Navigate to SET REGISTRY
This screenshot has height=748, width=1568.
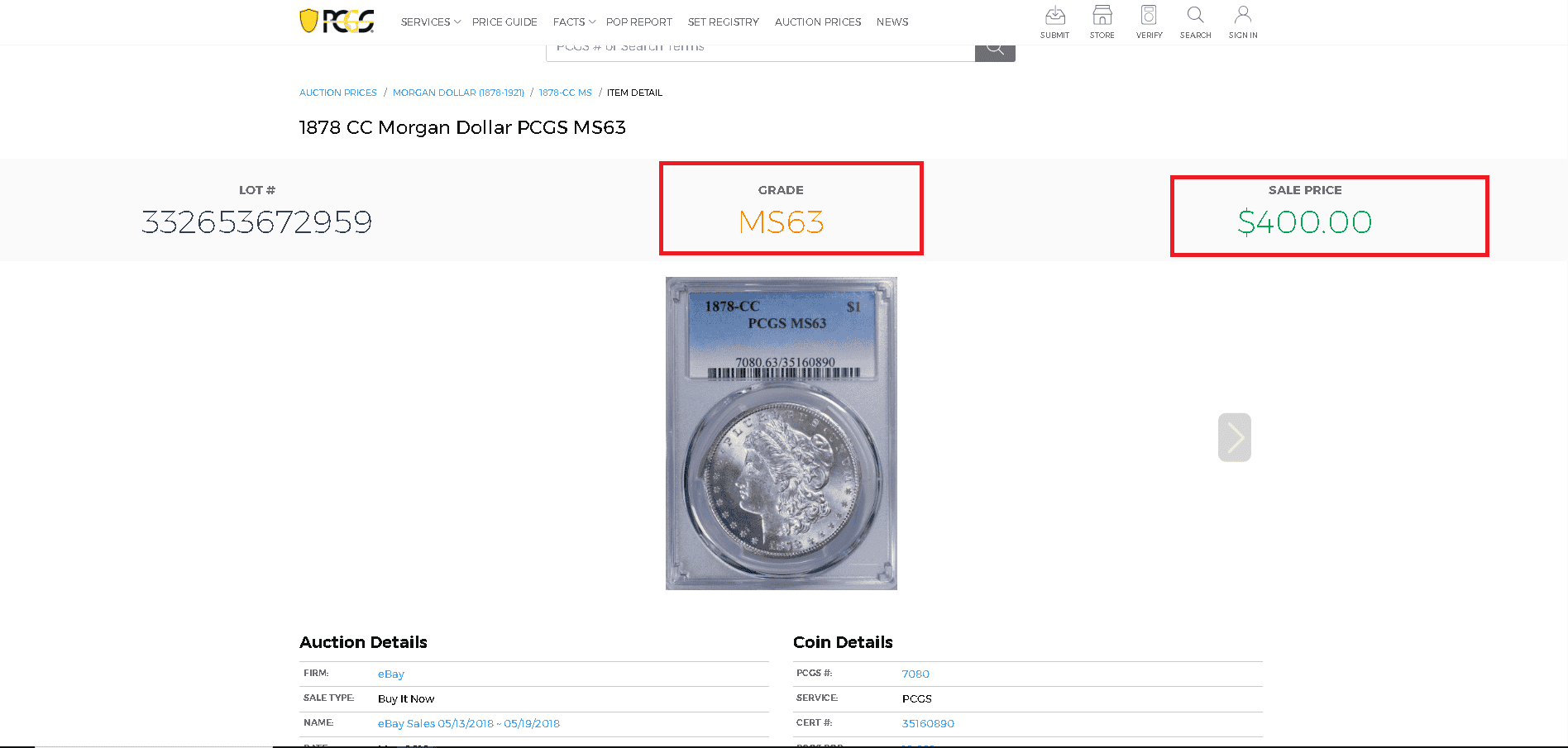[x=723, y=21]
